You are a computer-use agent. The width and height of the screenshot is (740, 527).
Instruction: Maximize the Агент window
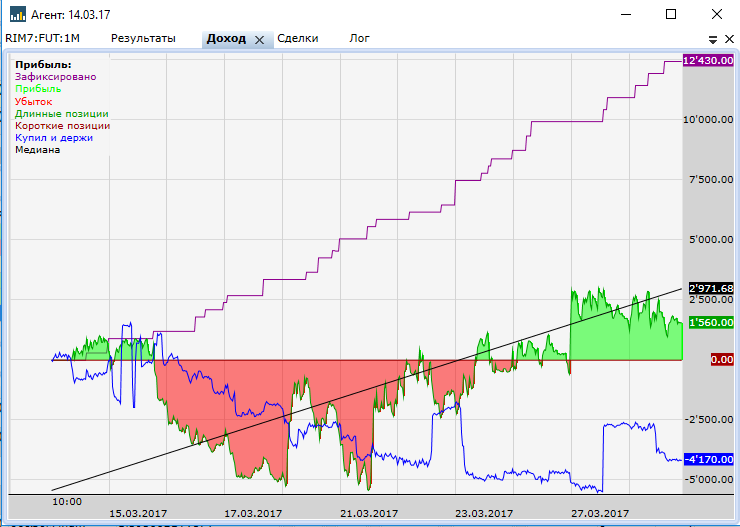(671, 14)
